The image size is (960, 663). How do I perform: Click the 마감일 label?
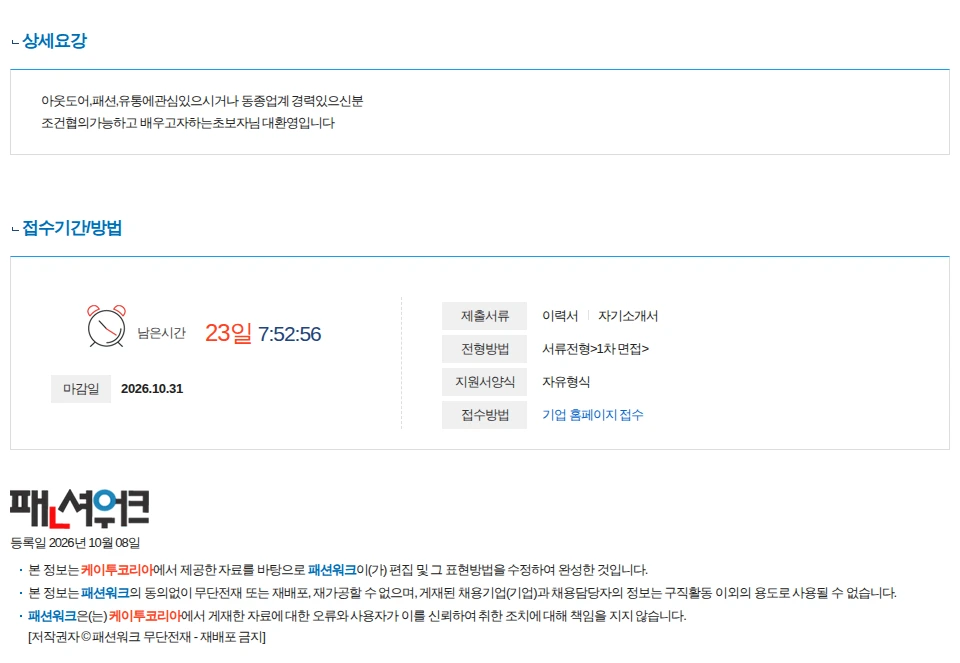(81, 389)
